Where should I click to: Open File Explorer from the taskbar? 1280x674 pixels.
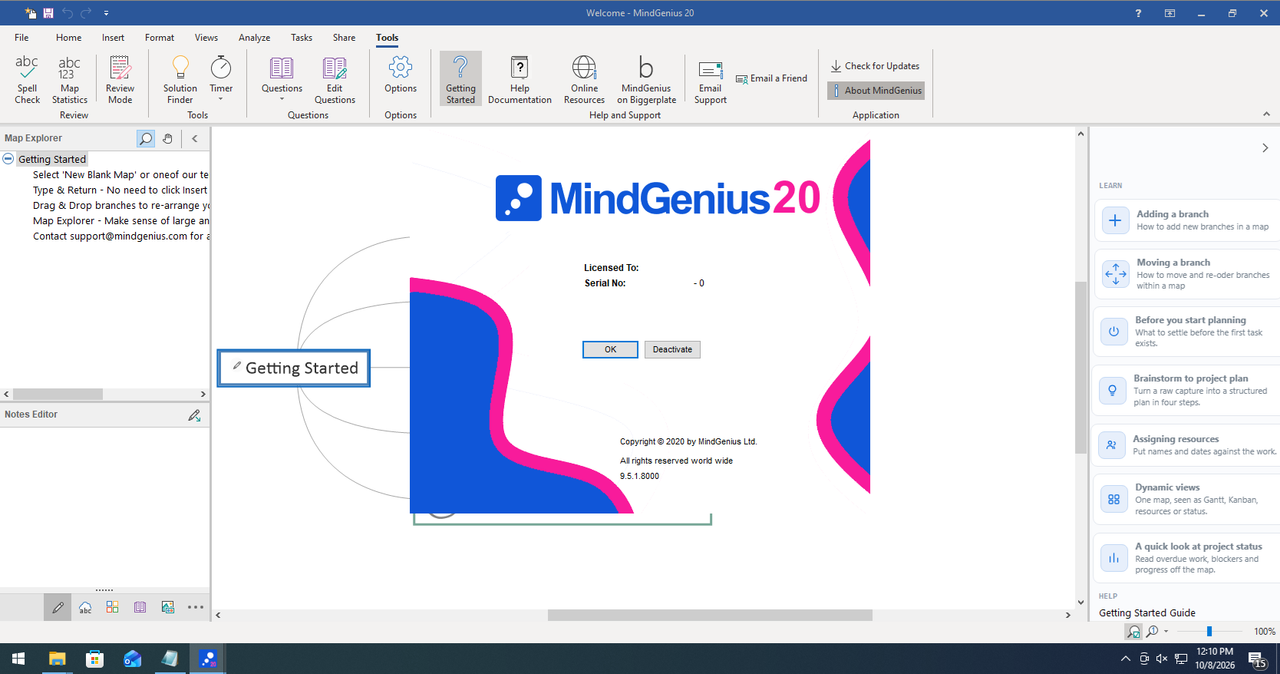coord(58,659)
